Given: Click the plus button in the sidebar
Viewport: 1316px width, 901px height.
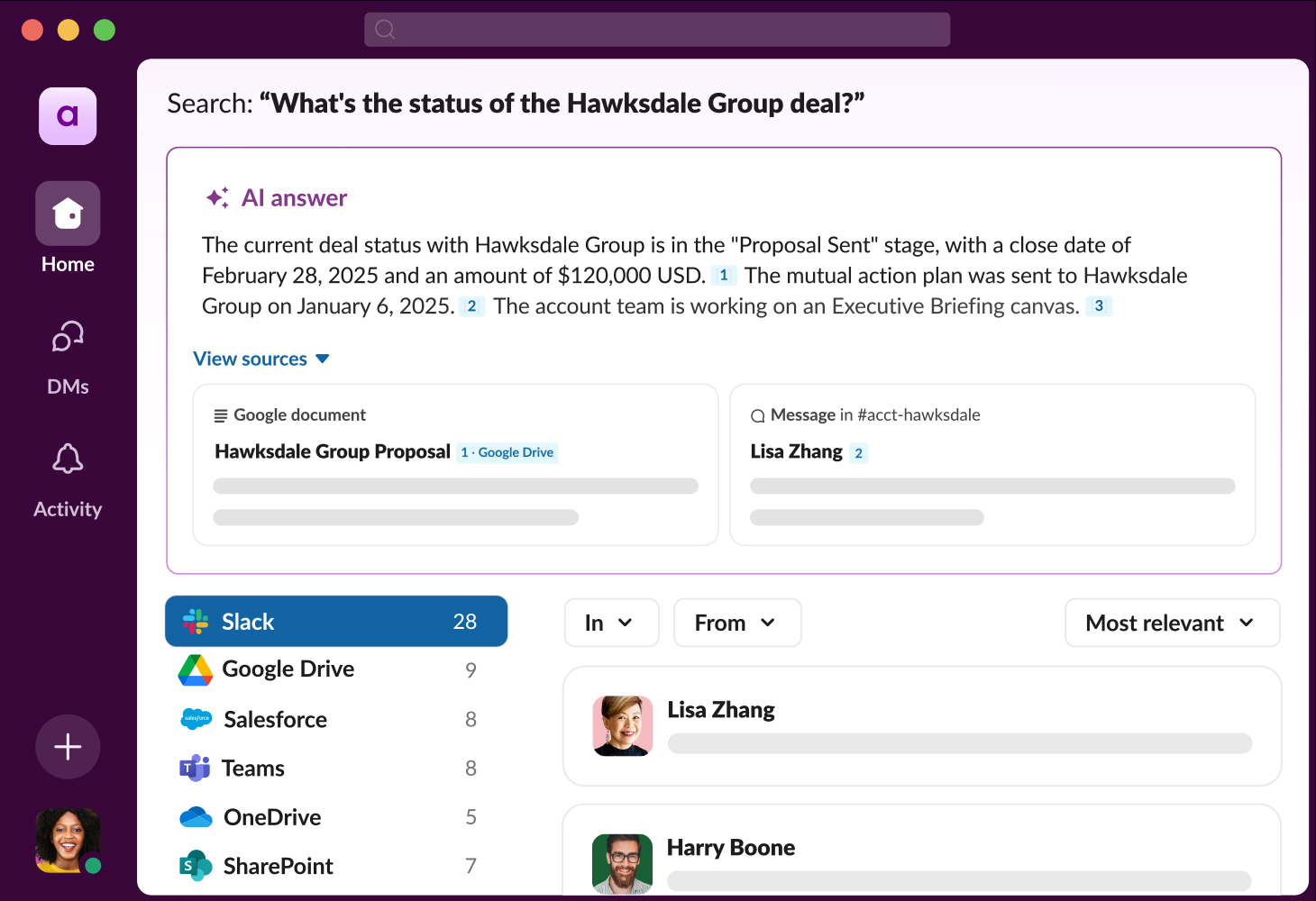Looking at the screenshot, I should [x=68, y=746].
